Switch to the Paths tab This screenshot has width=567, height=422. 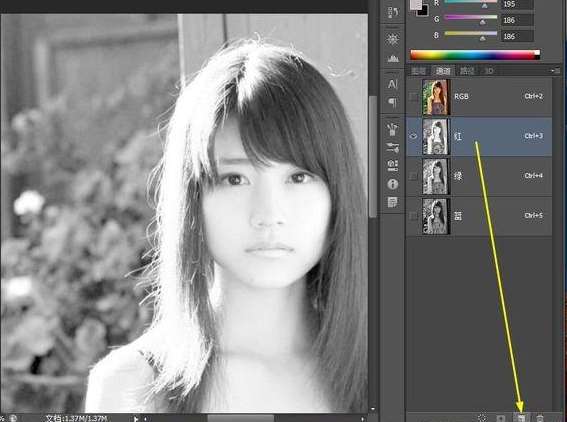[x=466, y=71]
